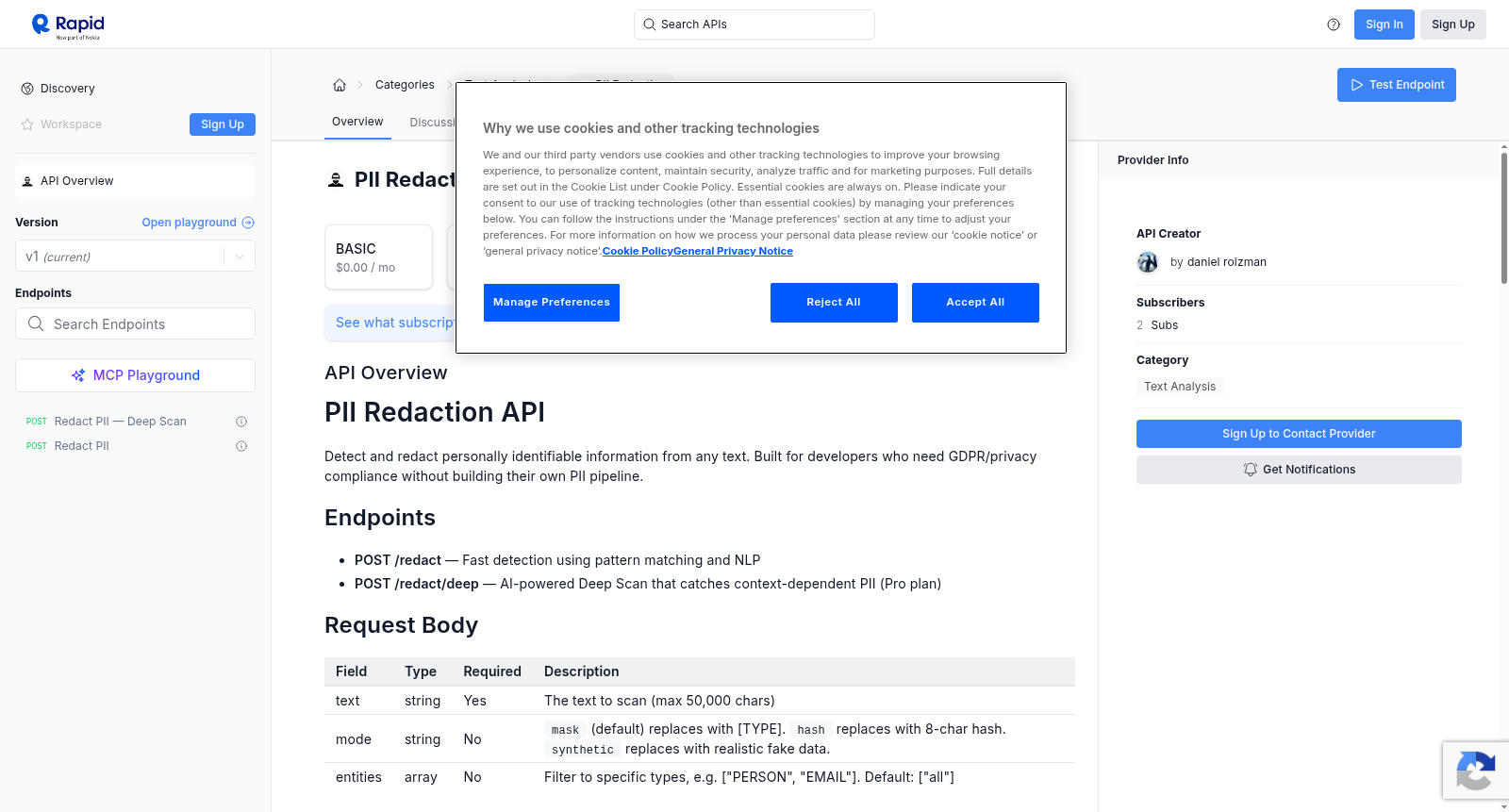Image resolution: width=1509 pixels, height=812 pixels.
Task: Open Workspace in the sidebar
Action: (71, 124)
